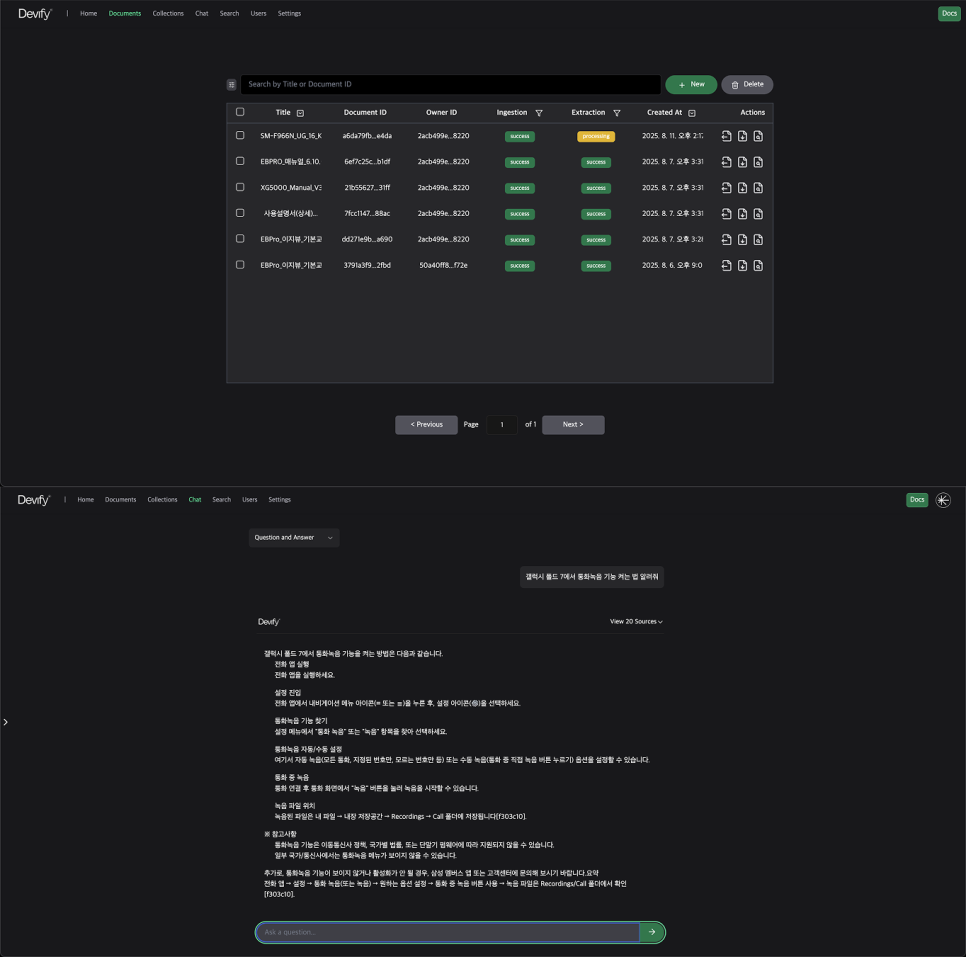
Task: Click the first action icon in the SM-F966N_UG_16_K row
Action: 726,136
